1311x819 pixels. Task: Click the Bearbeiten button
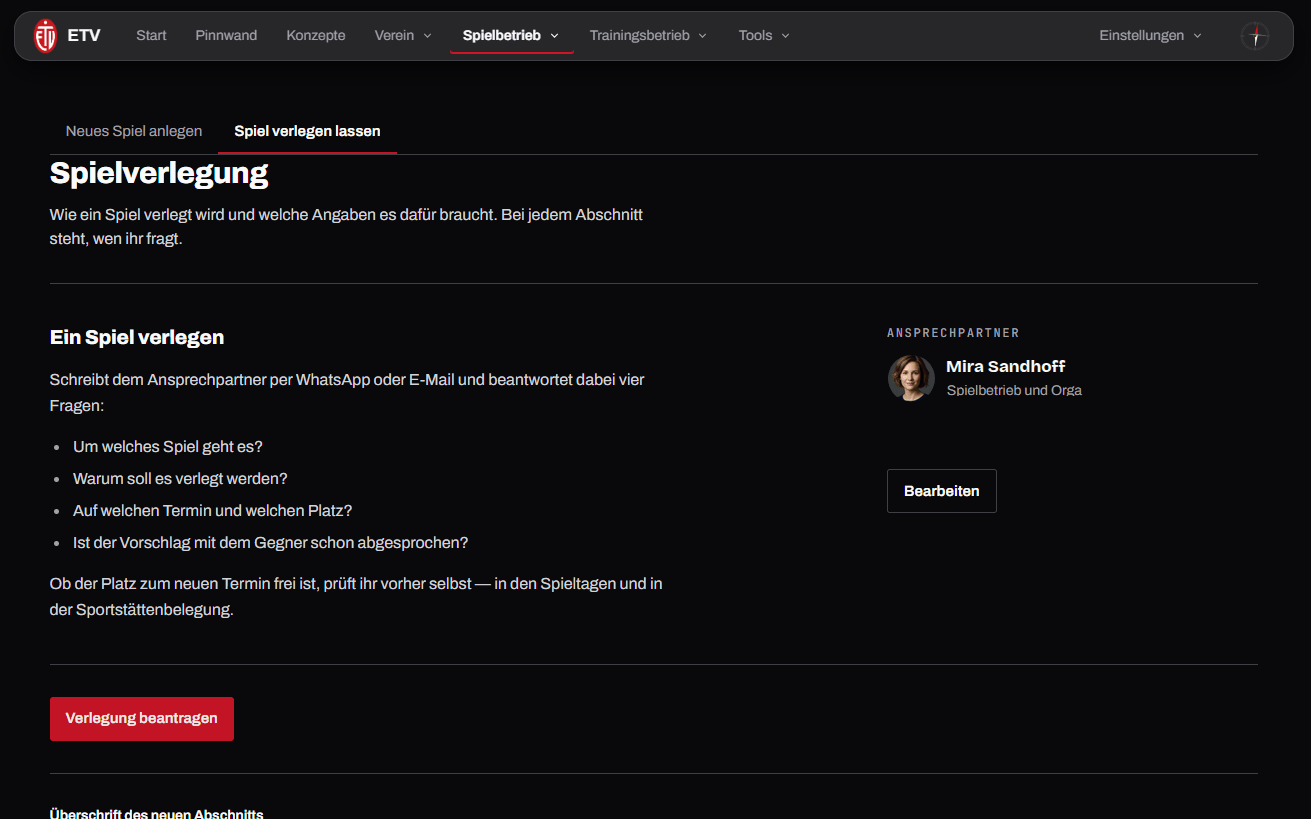[x=942, y=491]
